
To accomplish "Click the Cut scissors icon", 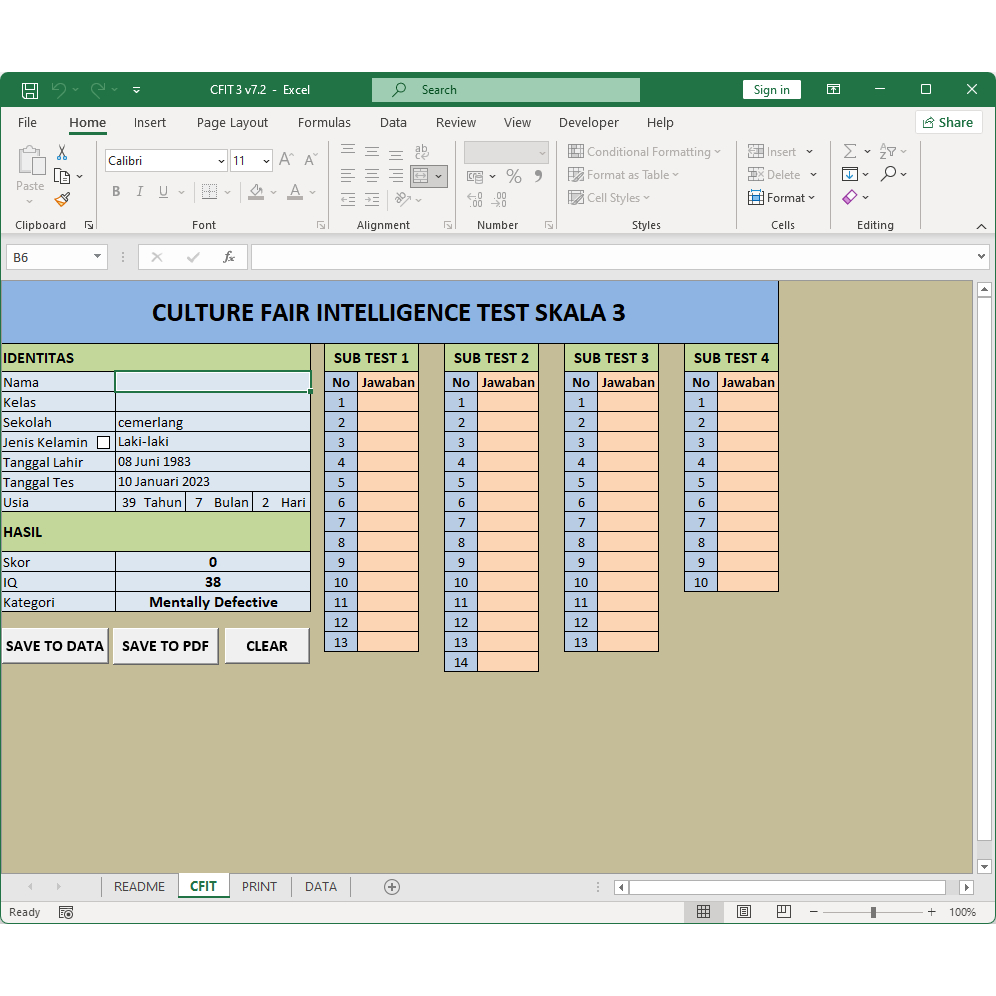I will 62,153.
